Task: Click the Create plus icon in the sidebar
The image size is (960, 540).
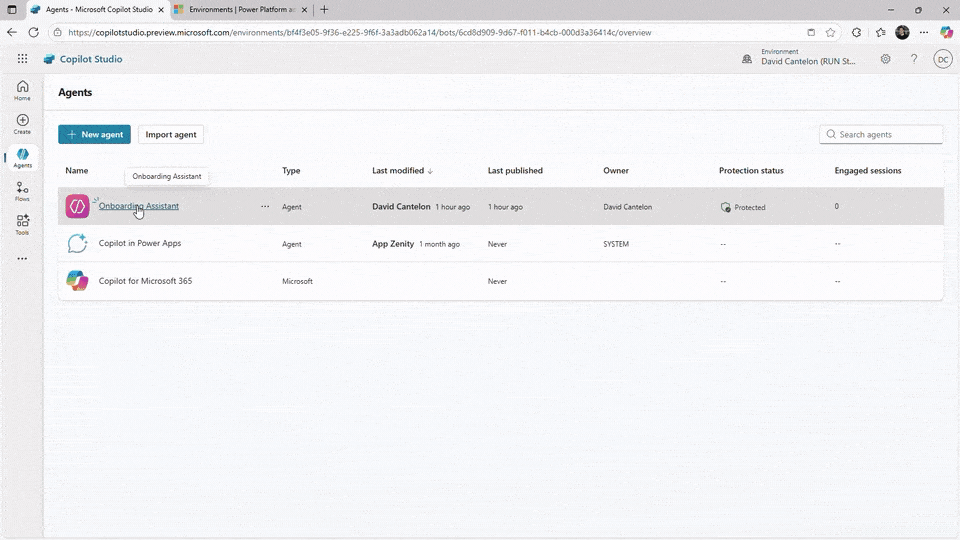Action: click(x=22, y=123)
